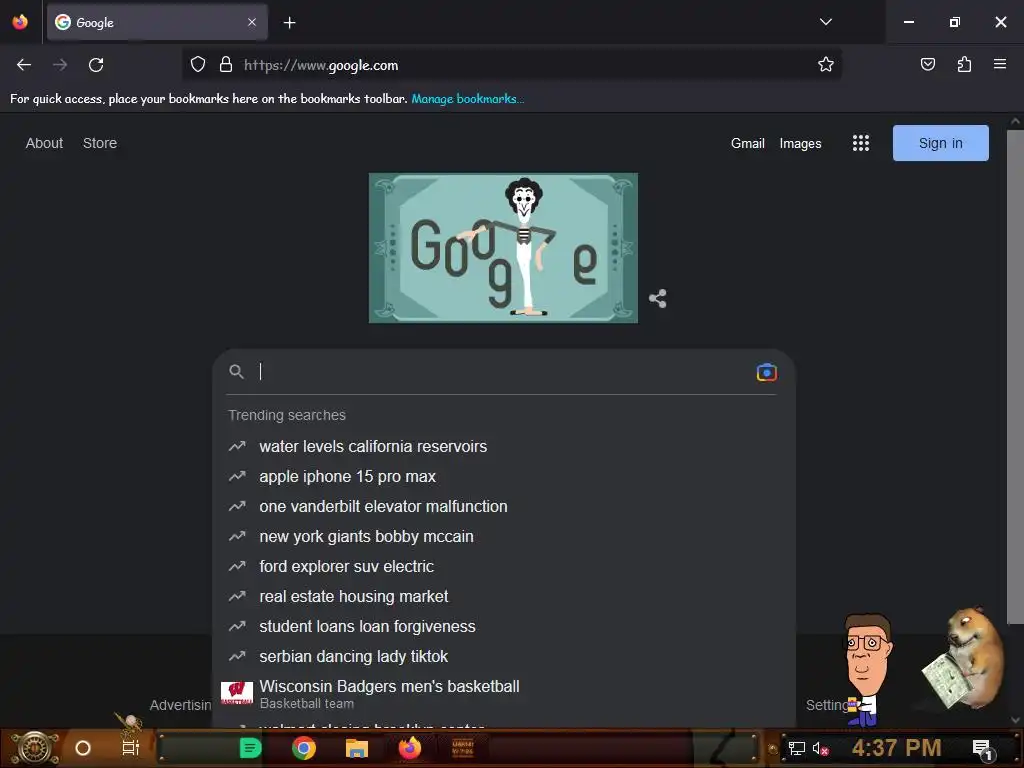Select the Google browser tab

(x=157, y=22)
